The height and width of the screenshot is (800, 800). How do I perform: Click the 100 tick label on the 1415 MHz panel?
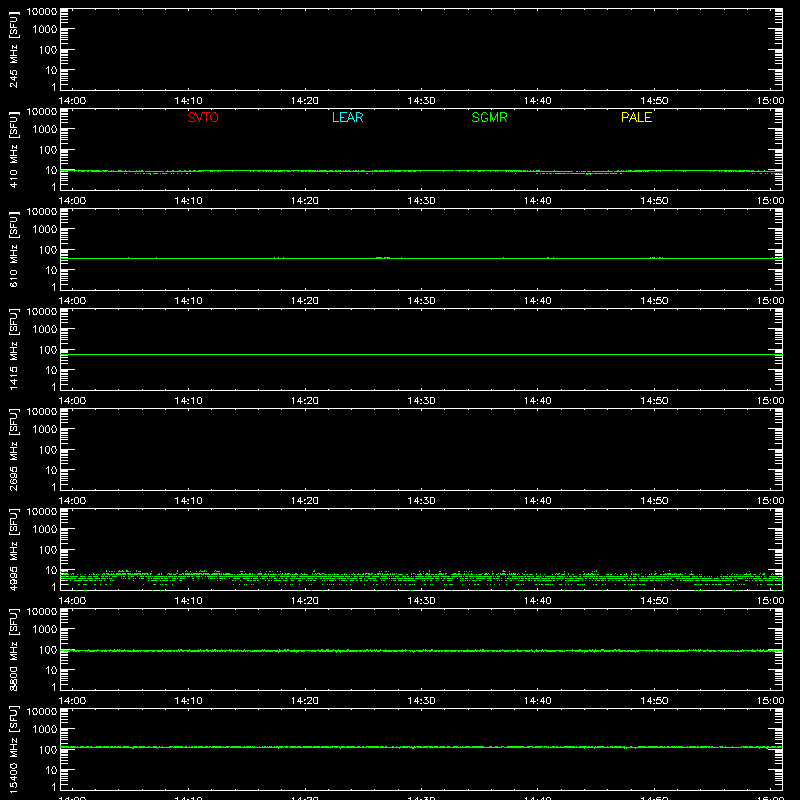tap(48, 349)
